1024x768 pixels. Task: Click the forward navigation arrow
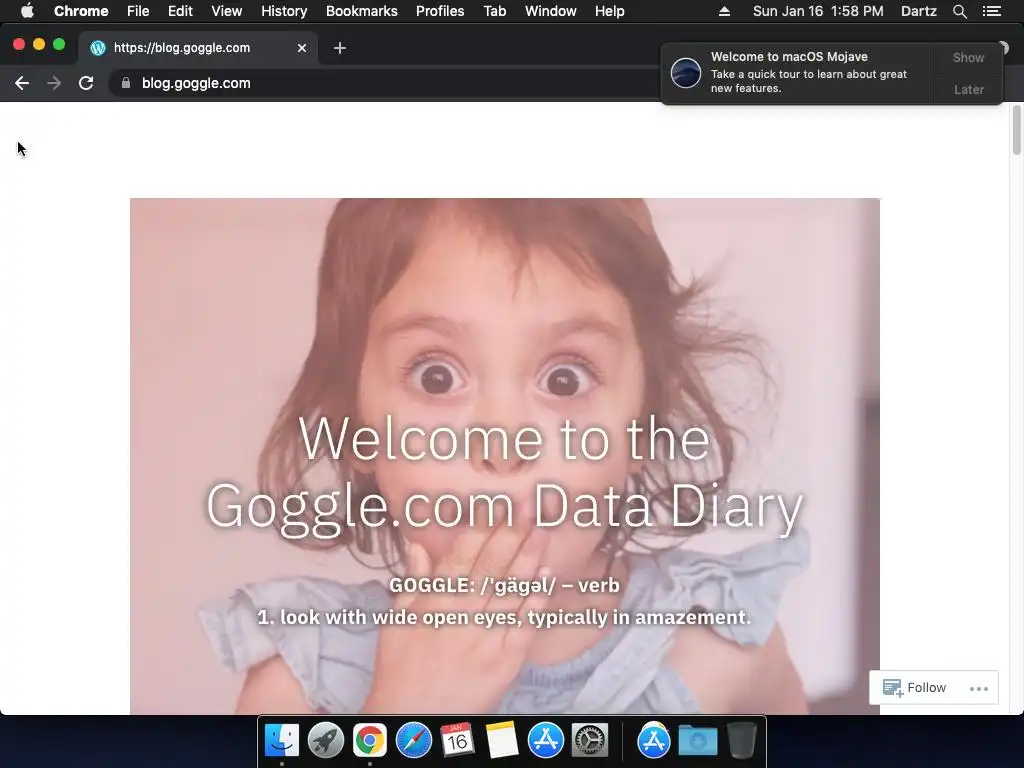click(54, 83)
